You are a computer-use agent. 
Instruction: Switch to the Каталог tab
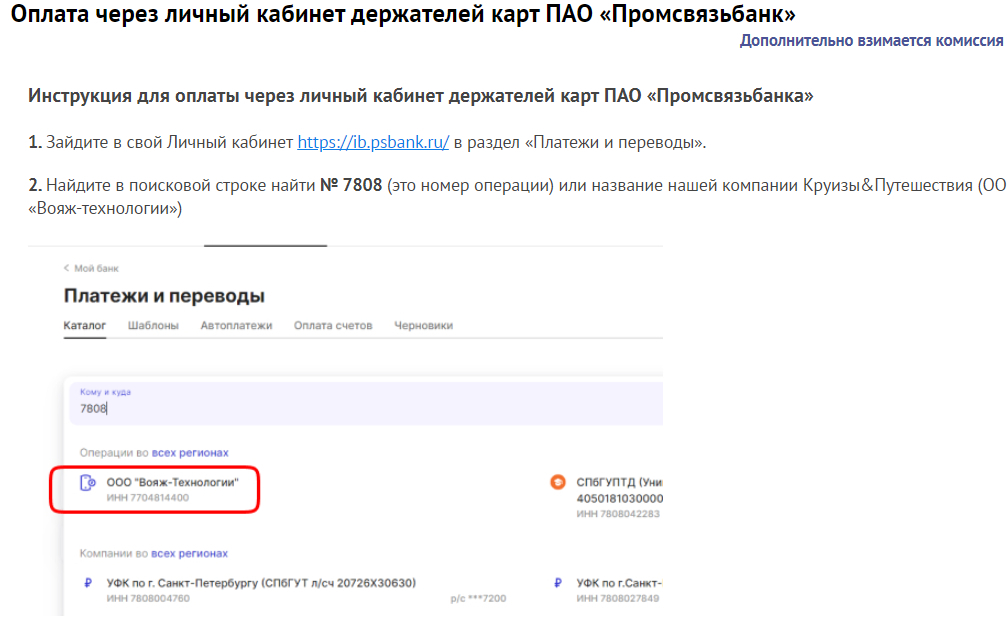tap(84, 325)
